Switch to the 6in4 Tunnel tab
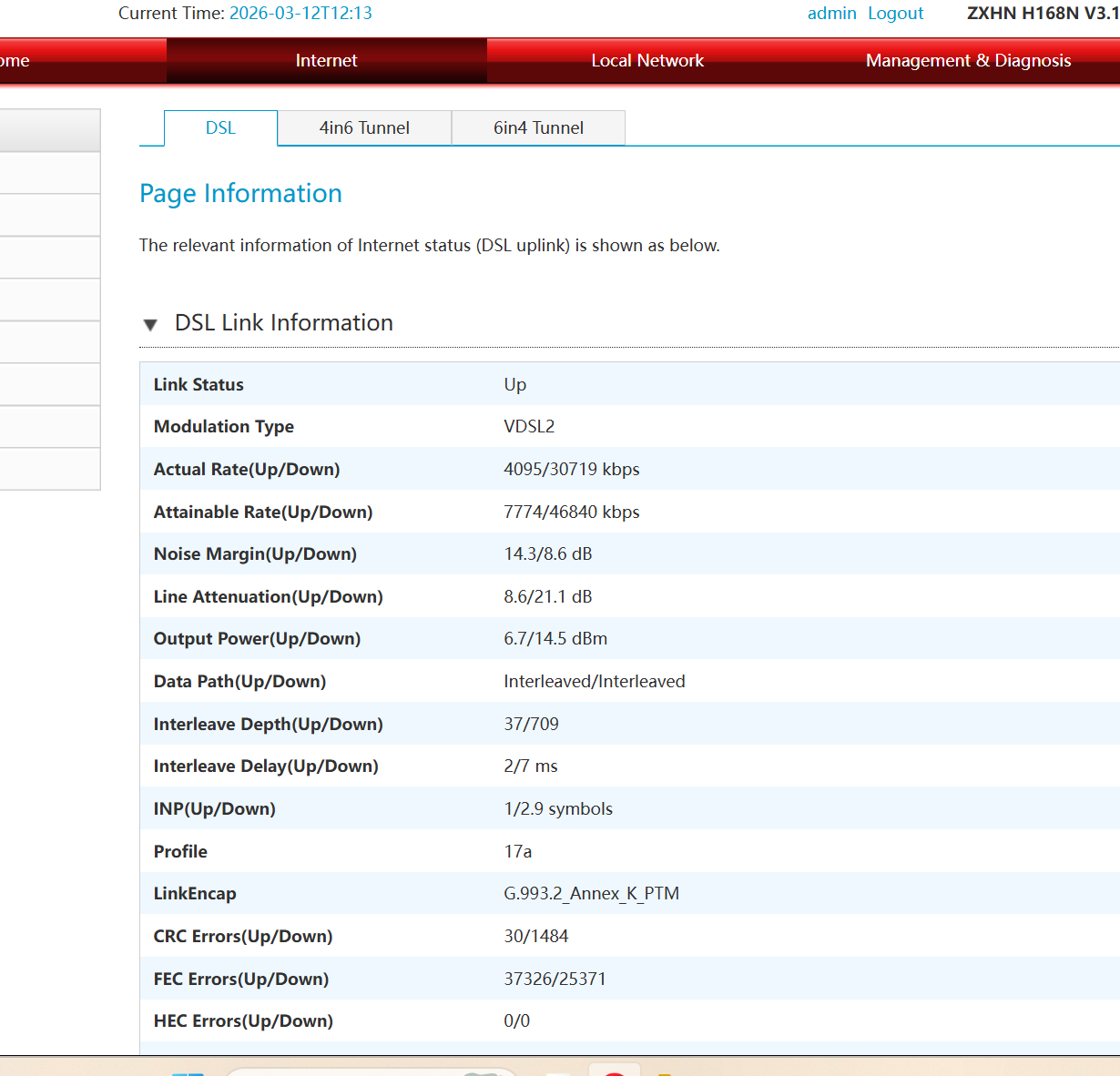 click(x=538, y=127)
